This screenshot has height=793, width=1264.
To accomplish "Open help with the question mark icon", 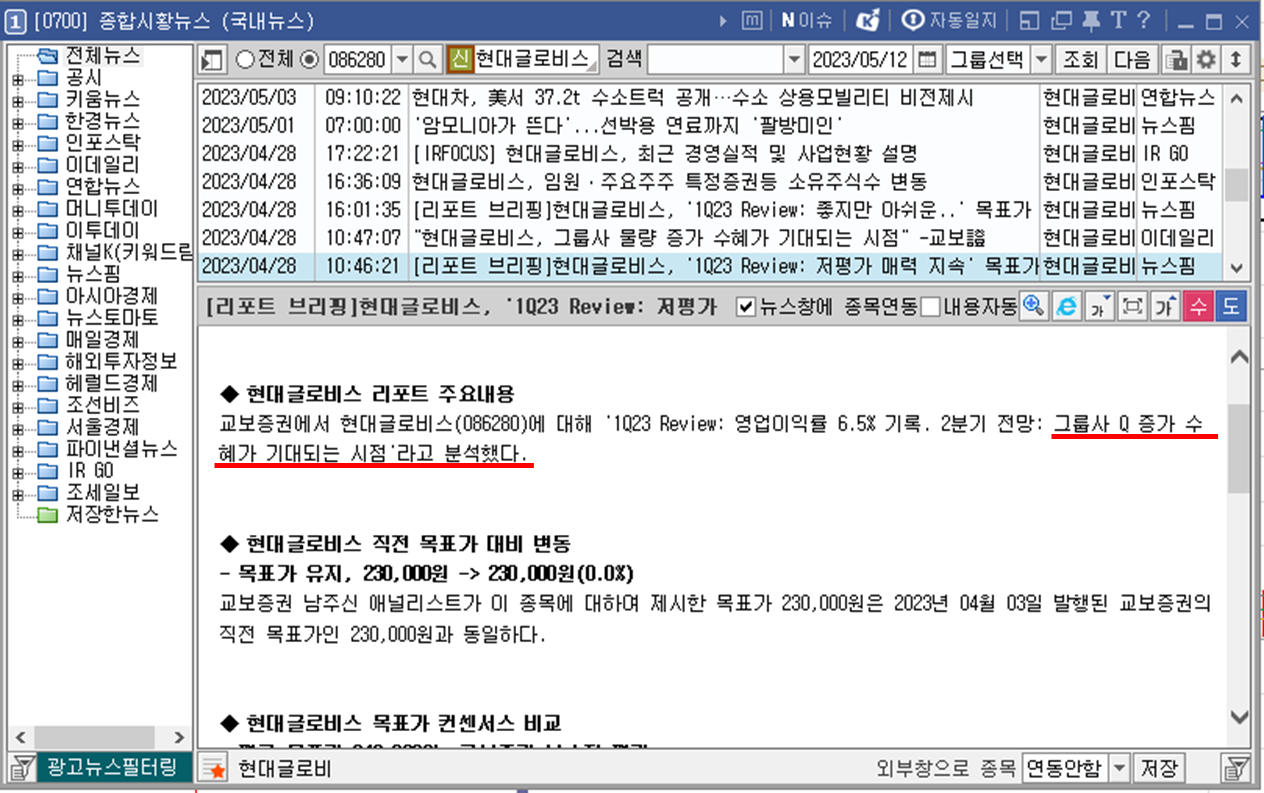I will [1144, 20].
